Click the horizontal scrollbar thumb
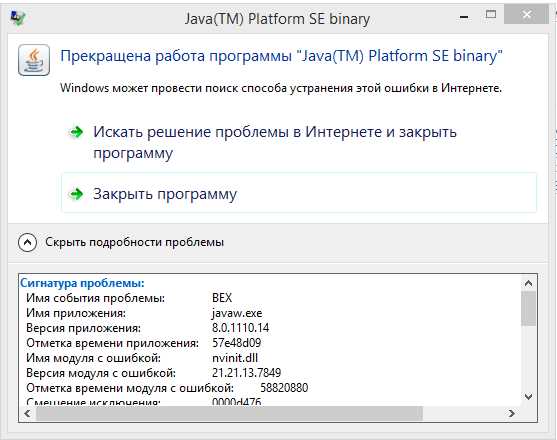The image size is (557, 440). coord(229,413)
